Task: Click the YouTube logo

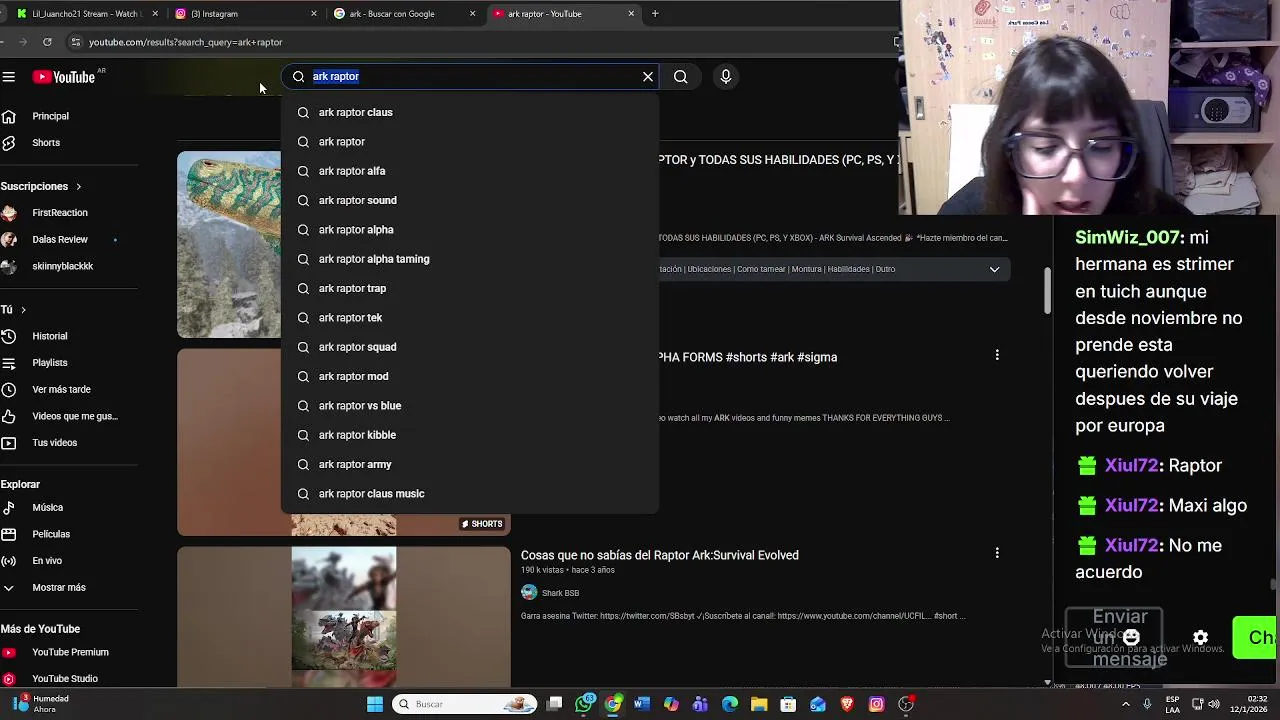Action: [x=63, y=77]
